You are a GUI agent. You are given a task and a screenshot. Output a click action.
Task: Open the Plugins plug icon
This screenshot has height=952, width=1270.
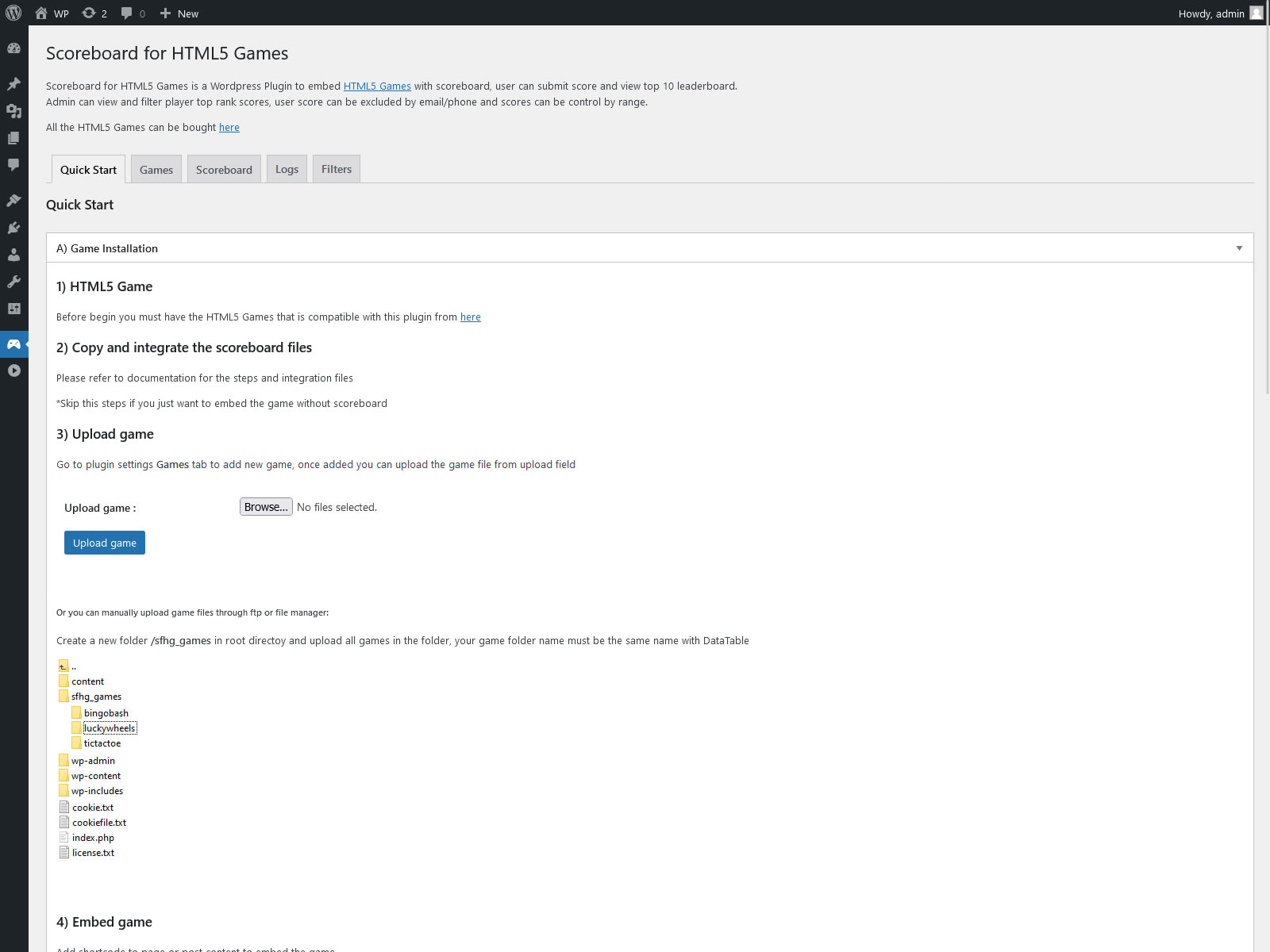(x=13, y=228)
